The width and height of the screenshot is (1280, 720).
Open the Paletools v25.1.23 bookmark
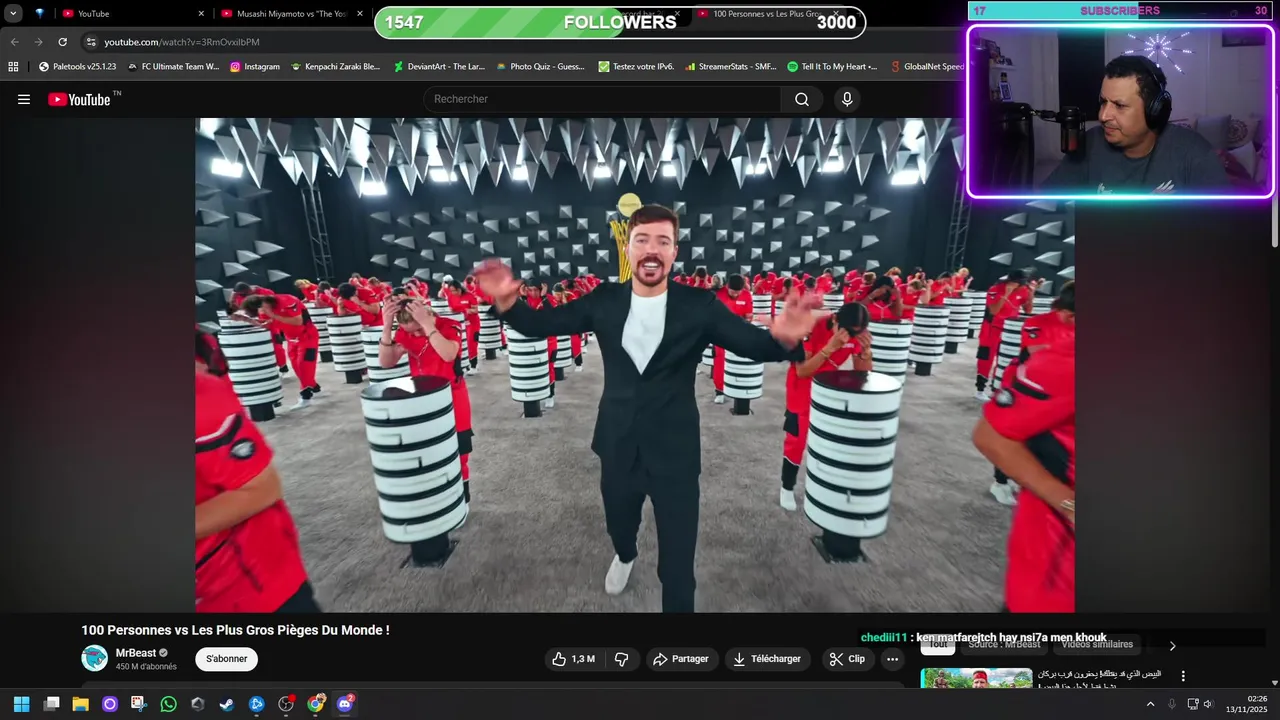77,67
